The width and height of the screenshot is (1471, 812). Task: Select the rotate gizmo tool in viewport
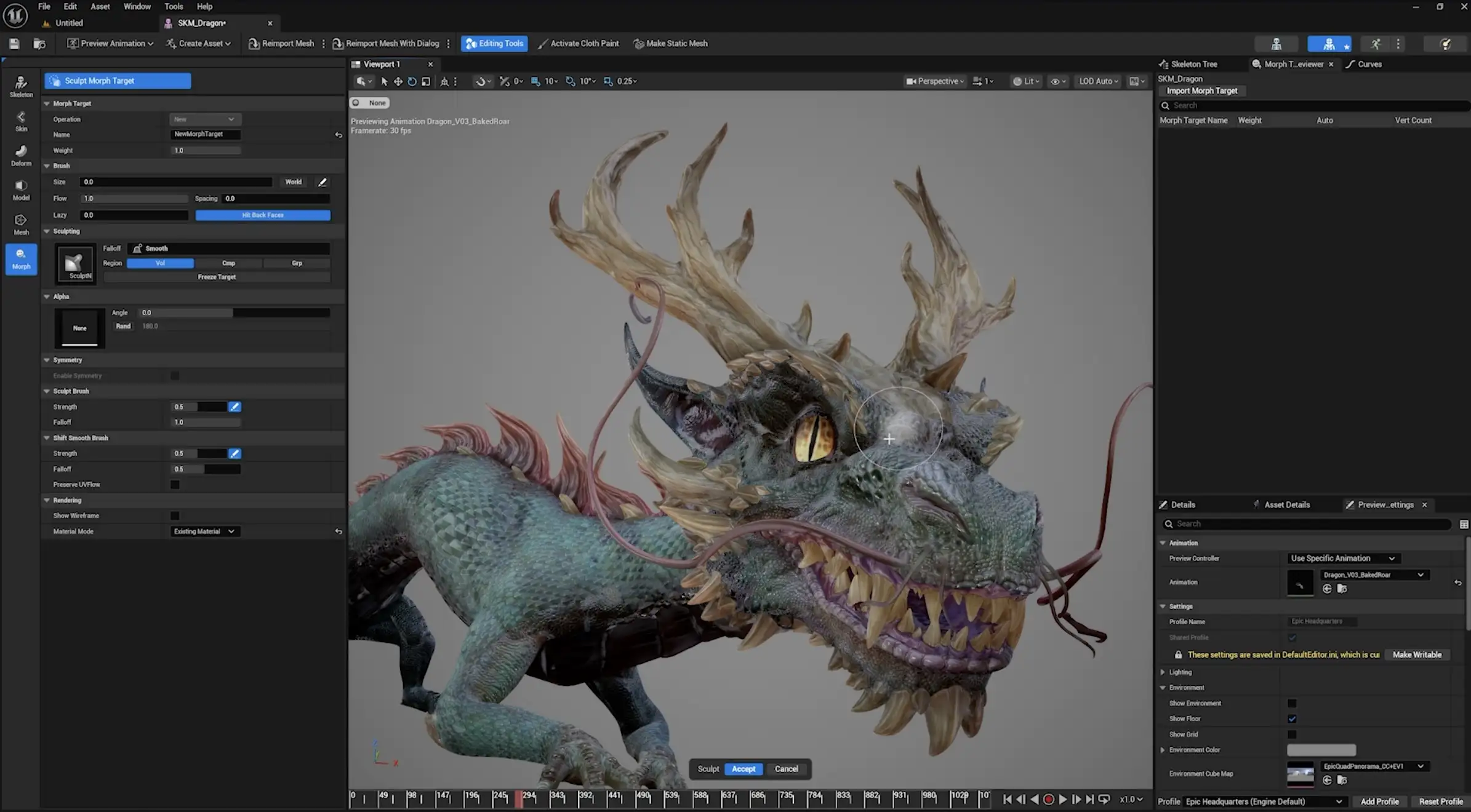412,81
